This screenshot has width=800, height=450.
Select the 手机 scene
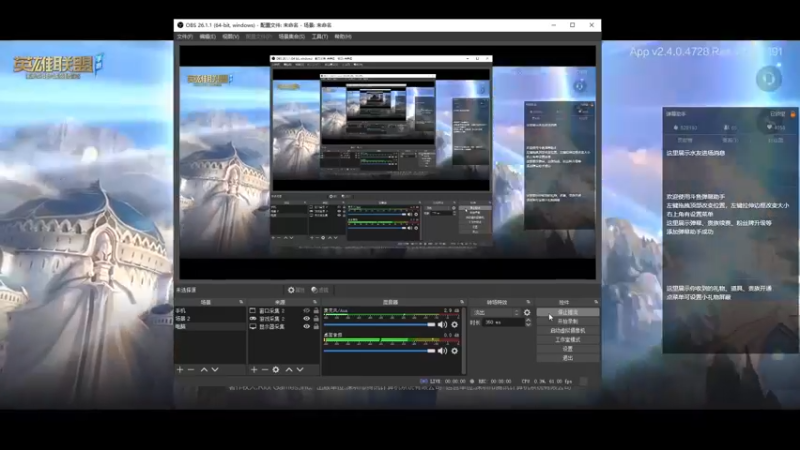pos(210,311)
